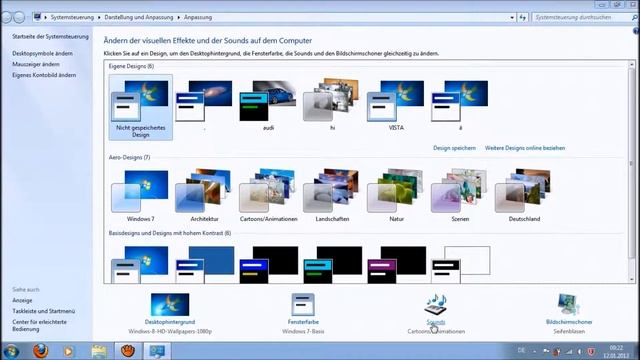The image size is (640, 360).
Task: Click the Forward navigation button
Action: coord(19,18)
